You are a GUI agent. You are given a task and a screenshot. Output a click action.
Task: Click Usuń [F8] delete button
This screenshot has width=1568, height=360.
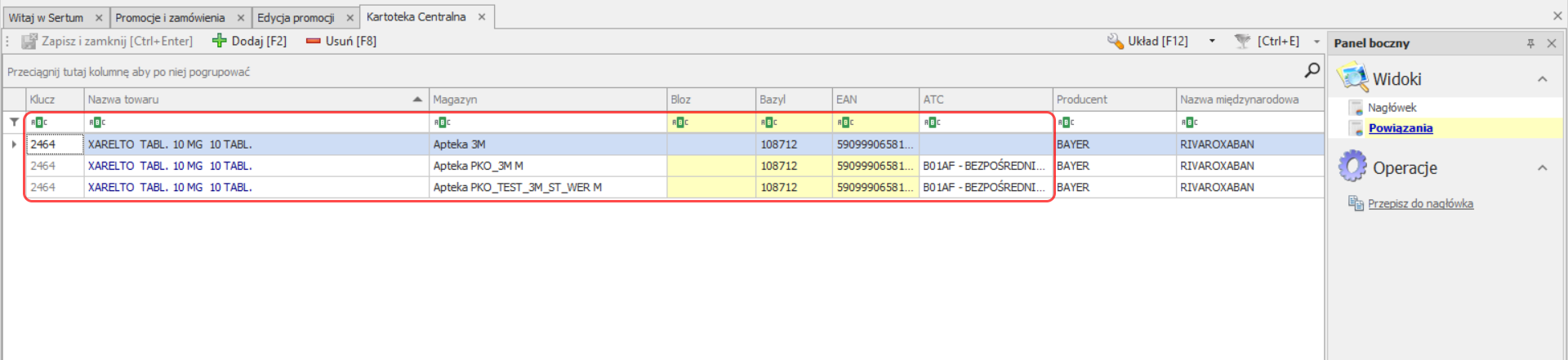[341, 41]
